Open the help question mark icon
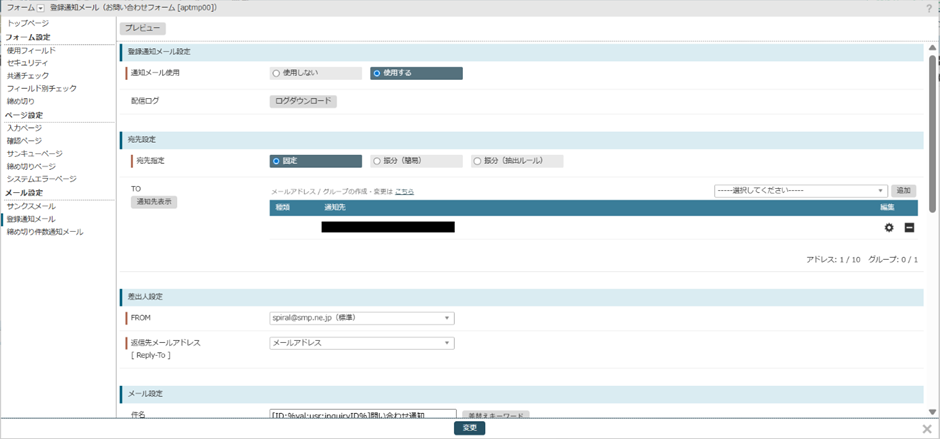 click(x=929, y=8)
